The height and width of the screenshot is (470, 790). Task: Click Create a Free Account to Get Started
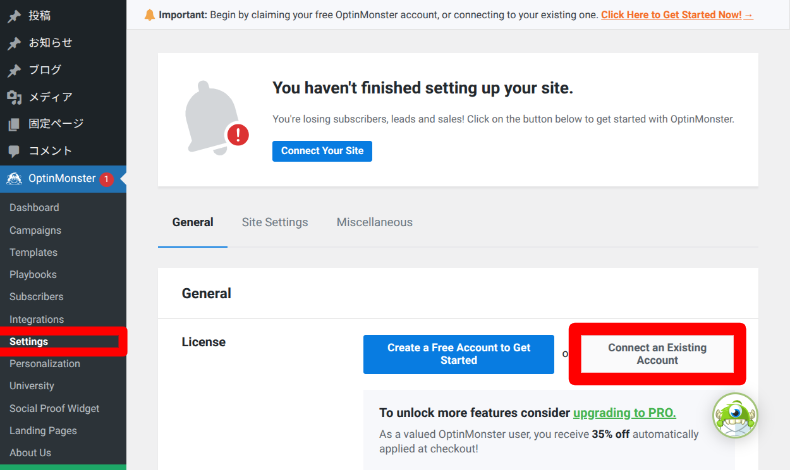[458, 354]
